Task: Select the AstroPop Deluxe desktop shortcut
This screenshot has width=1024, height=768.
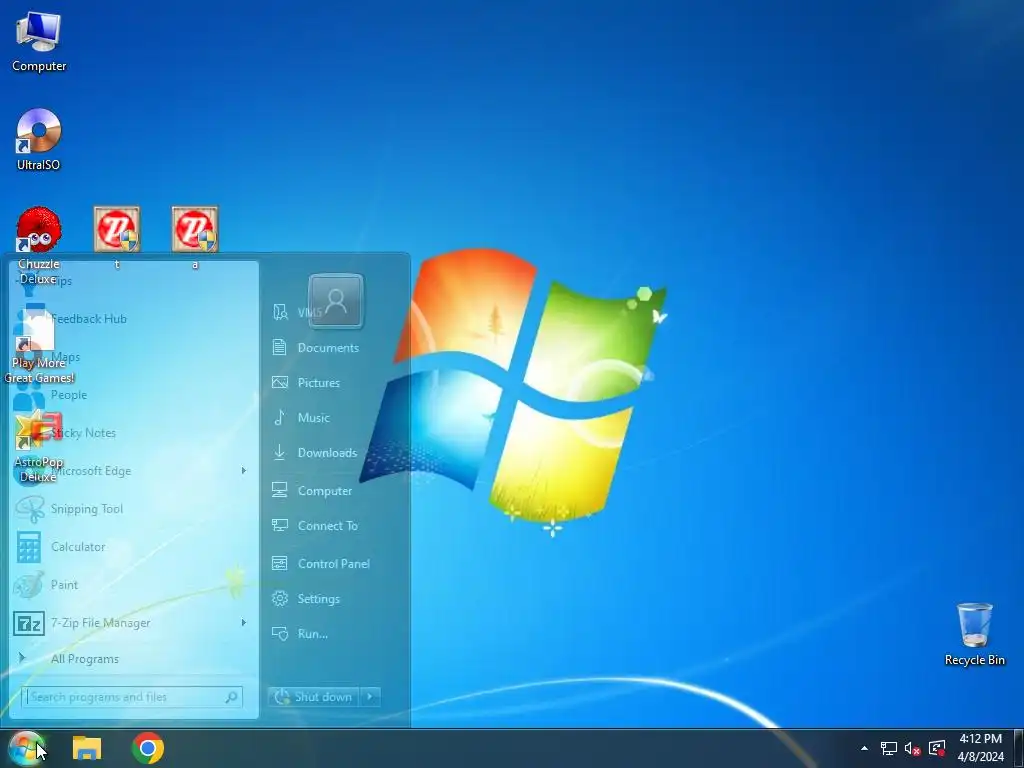Action: click(x=39, y=447)
